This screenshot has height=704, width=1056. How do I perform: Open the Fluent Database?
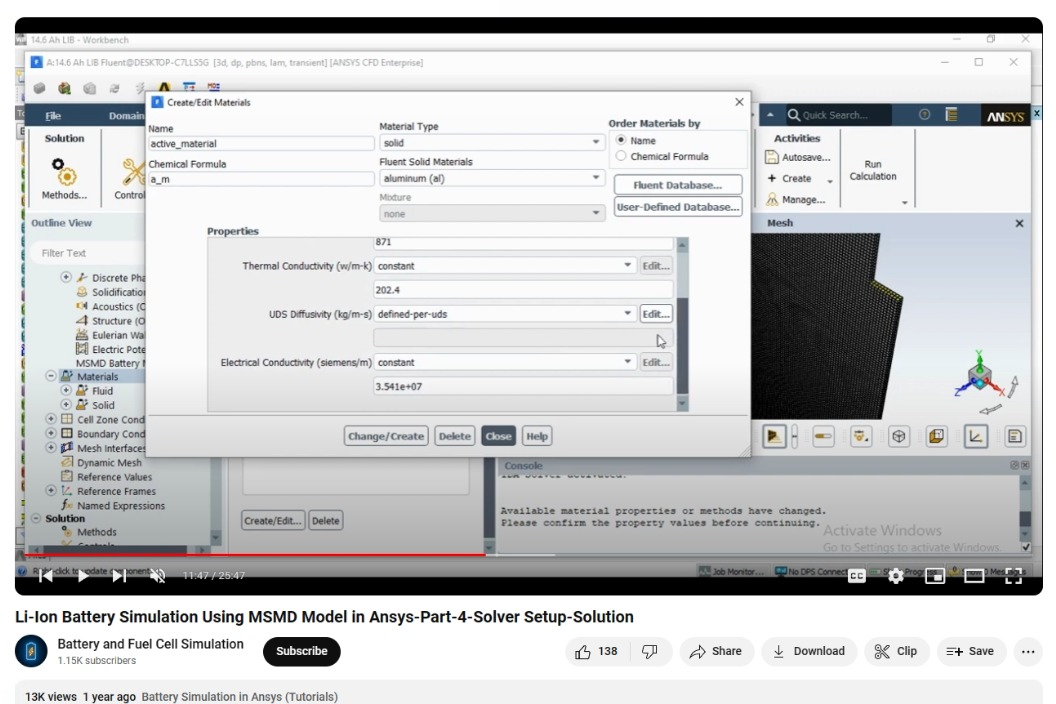(x=678, y=185)
